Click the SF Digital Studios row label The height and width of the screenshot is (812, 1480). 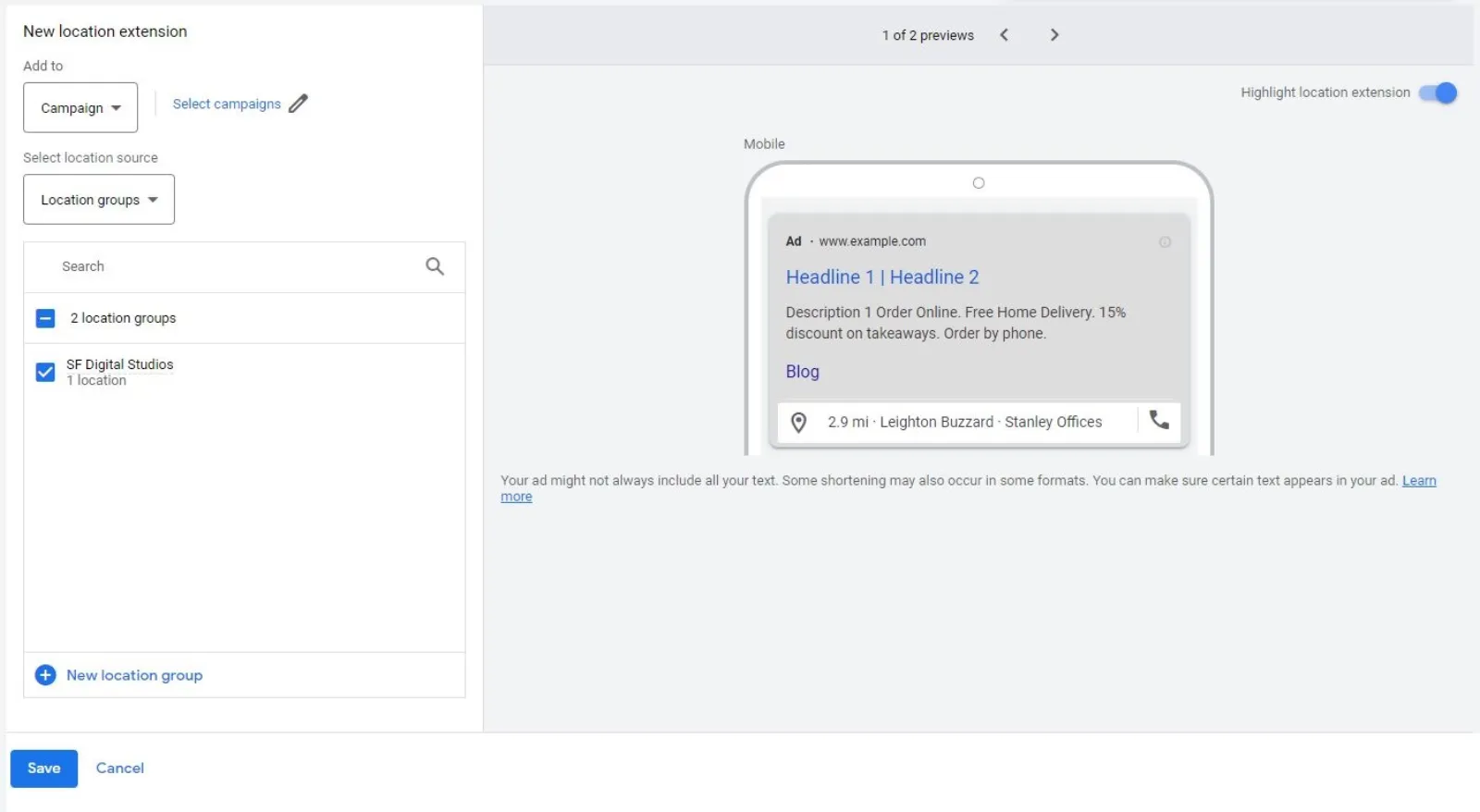[120, 364]
